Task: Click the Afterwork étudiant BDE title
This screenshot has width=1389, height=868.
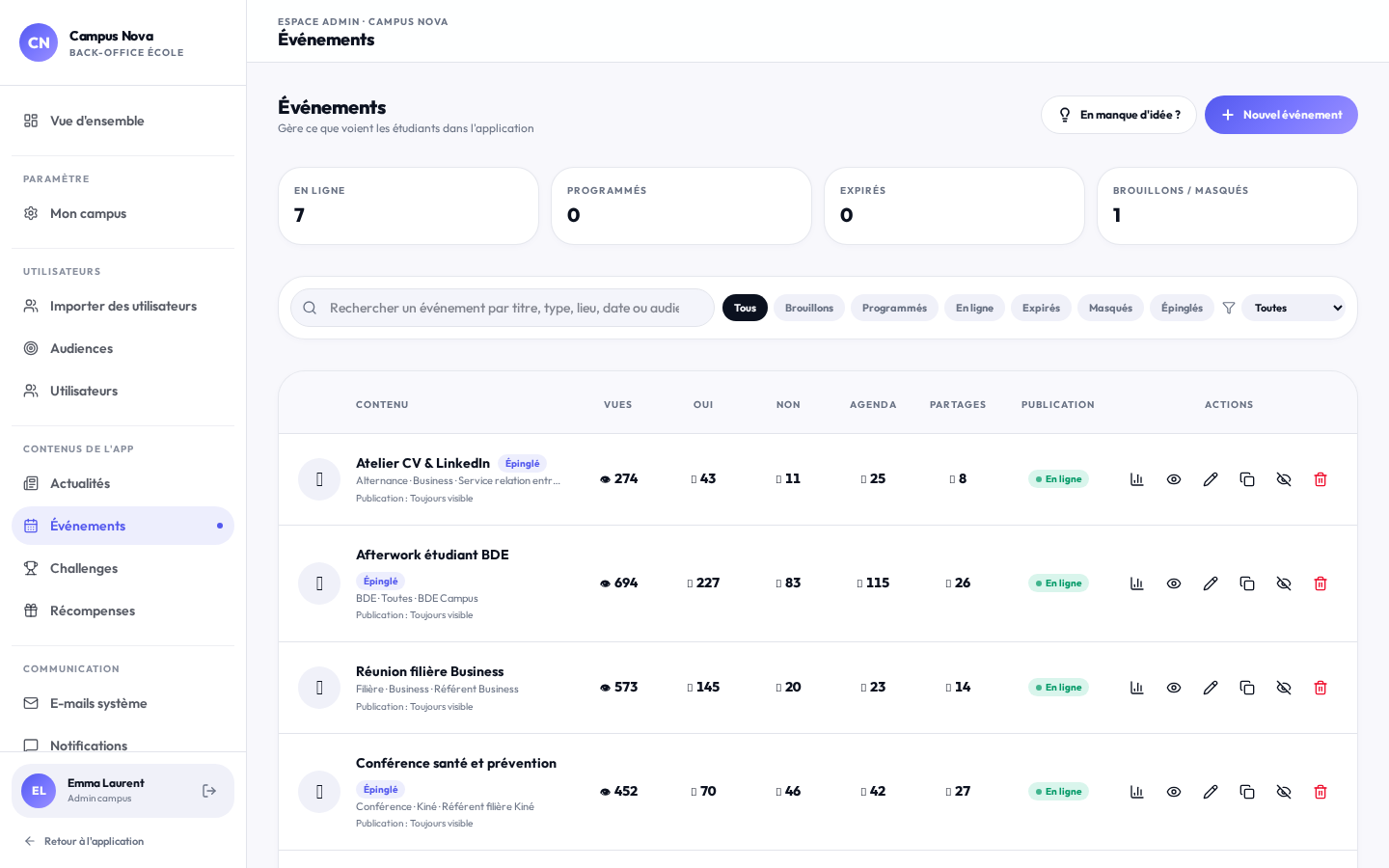Action: (432, 555)
